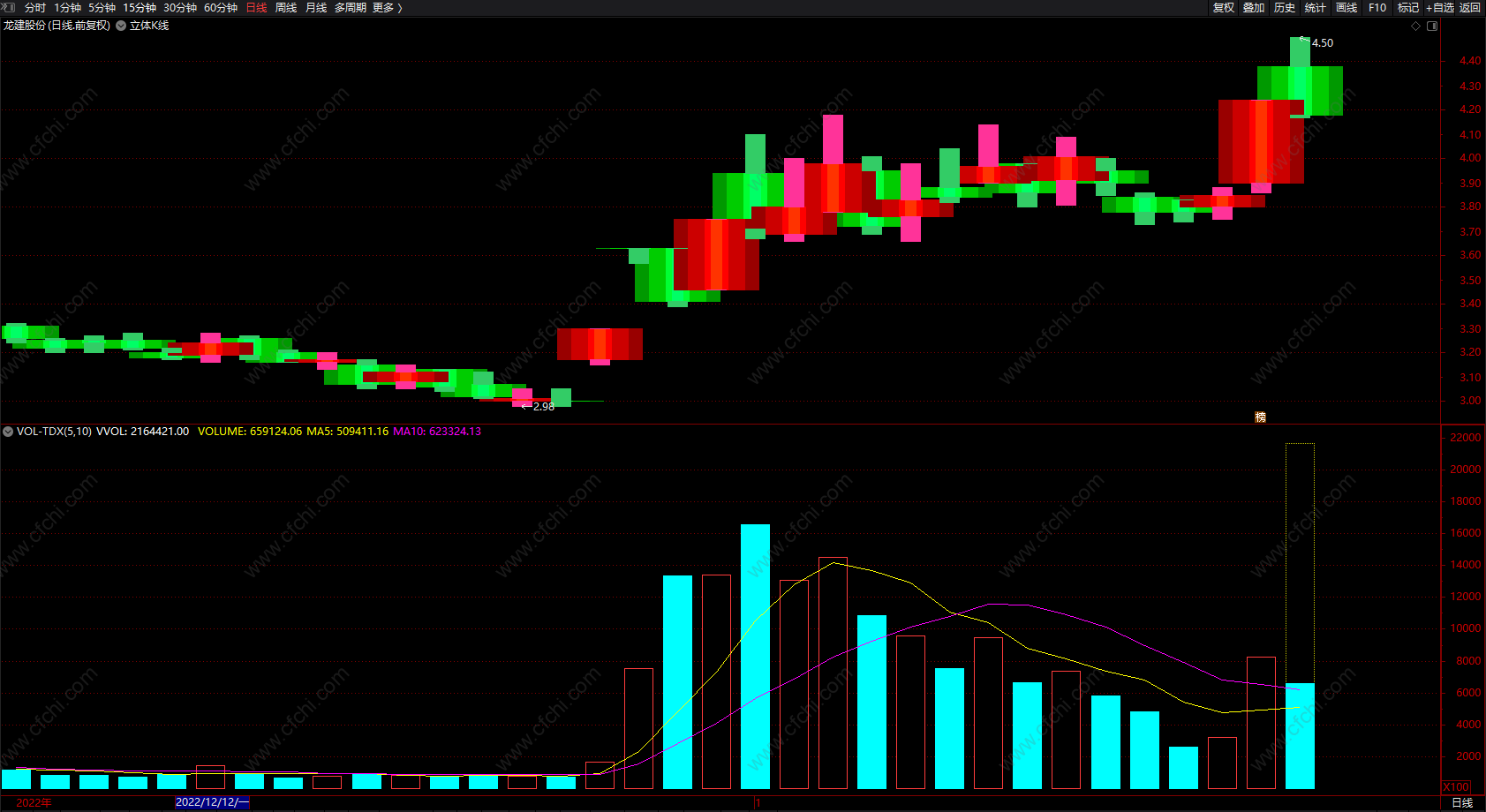This screenshot has height=812, width=1486.
Task: Click the 返回 back button
Action: 1470,8
